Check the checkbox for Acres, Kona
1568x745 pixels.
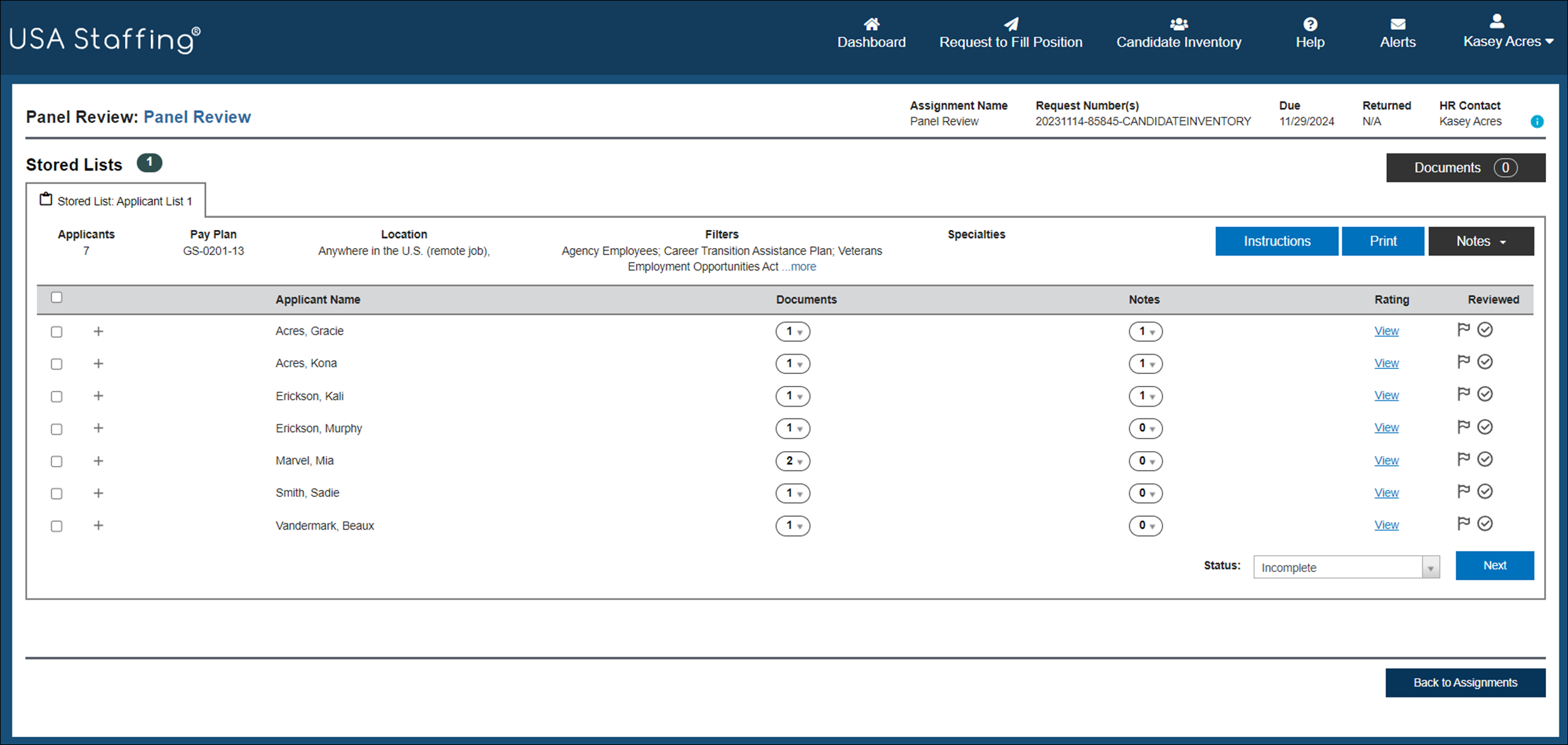pyautogui.click(x=56, y=363)
